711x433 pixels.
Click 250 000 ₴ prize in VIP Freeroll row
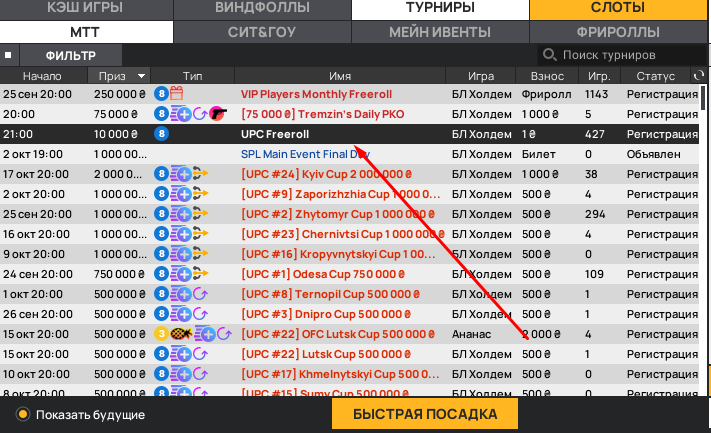coord(120,94)
